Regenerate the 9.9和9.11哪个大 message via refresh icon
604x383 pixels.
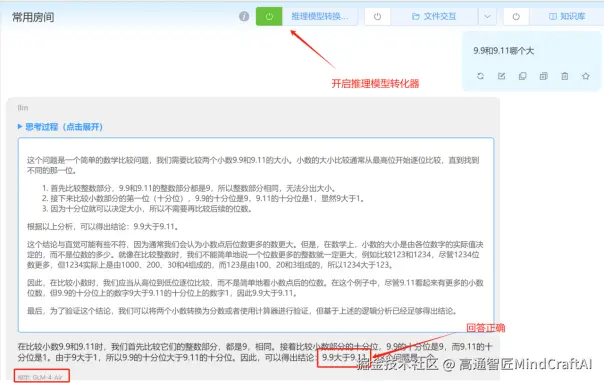(480, 76)
